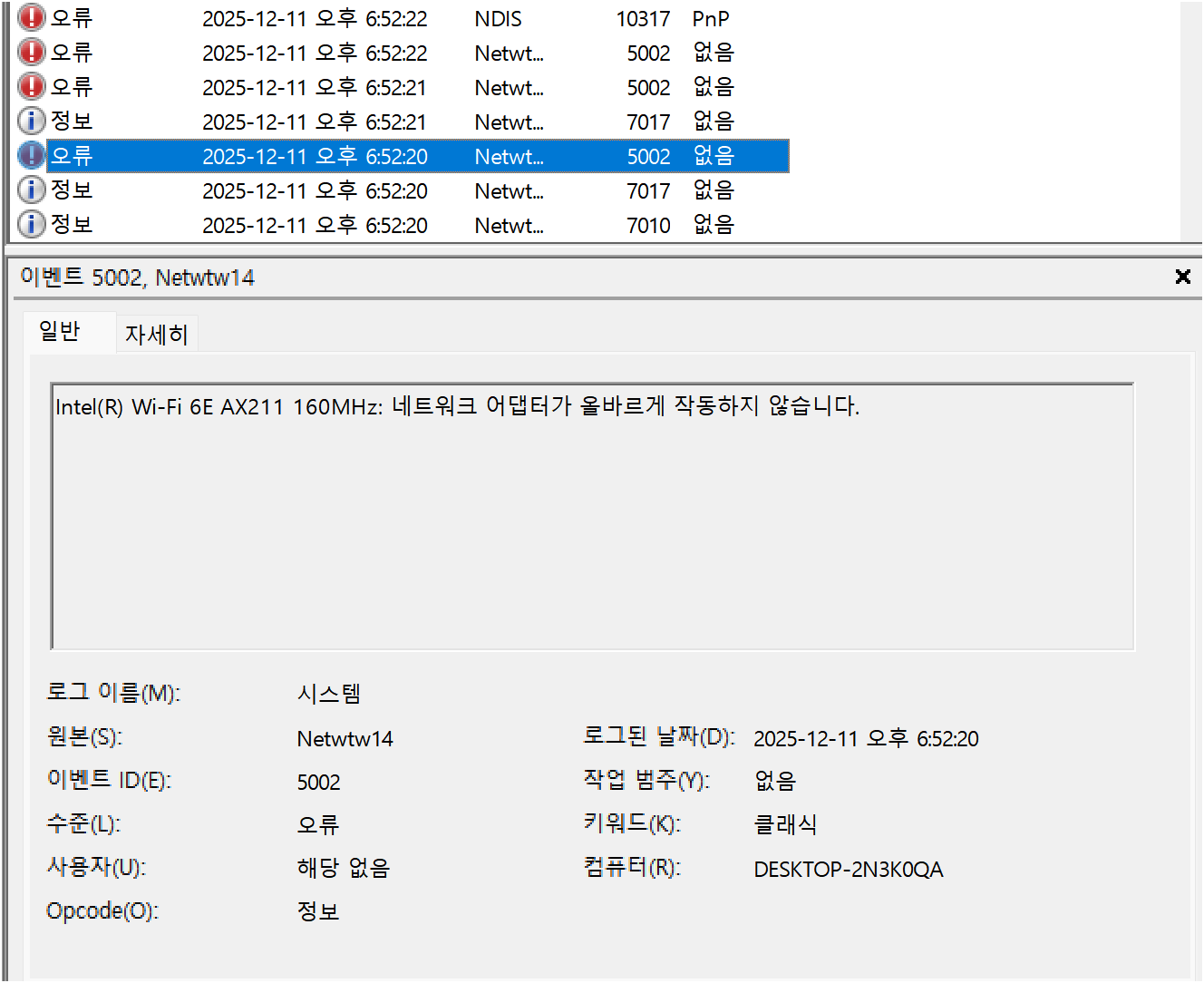Click the red error icon for NDIS event 10317
The height and width of the screenshot is (983, 1204).
point(31,17)
